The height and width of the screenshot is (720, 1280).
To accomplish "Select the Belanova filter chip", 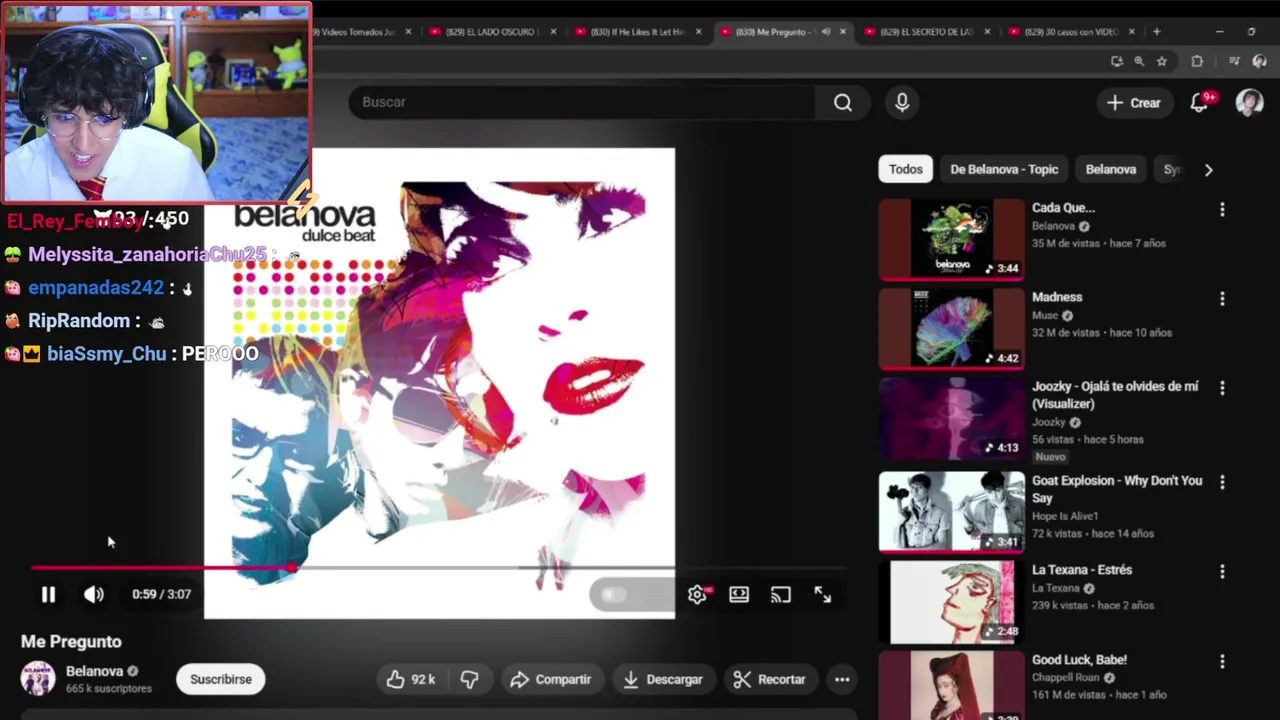I will pos(1111,169).
